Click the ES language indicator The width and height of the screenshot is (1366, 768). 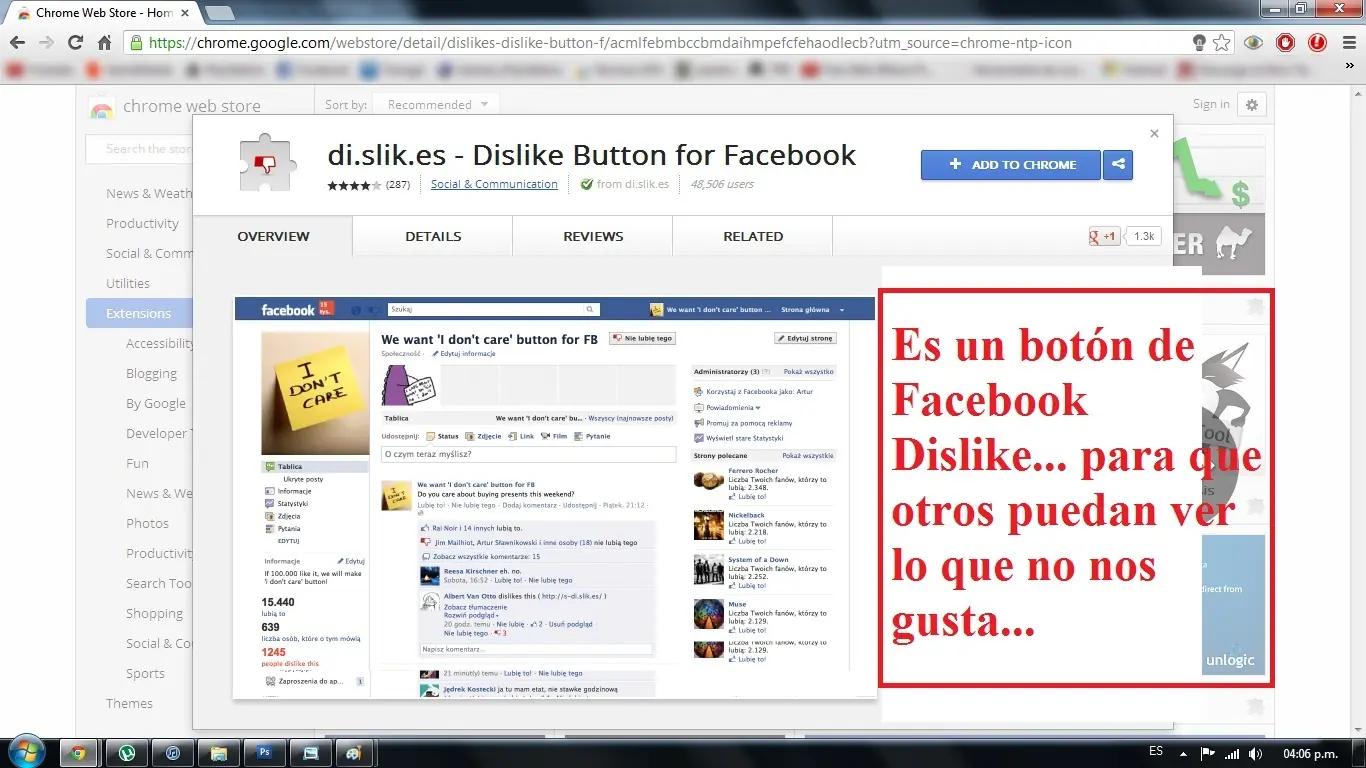(1156, 752)
